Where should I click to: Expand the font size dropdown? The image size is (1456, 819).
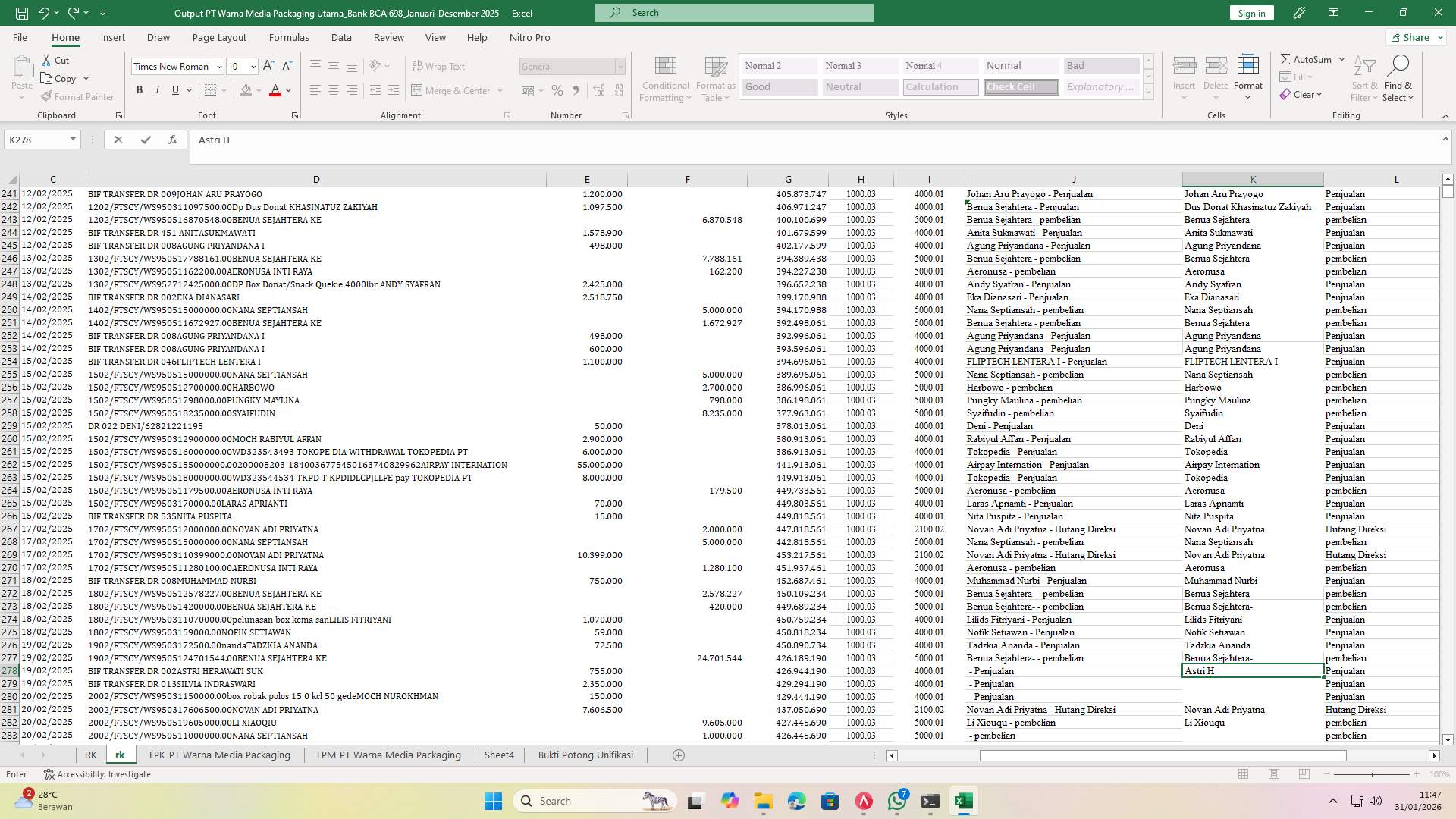[x=252, y=66]
